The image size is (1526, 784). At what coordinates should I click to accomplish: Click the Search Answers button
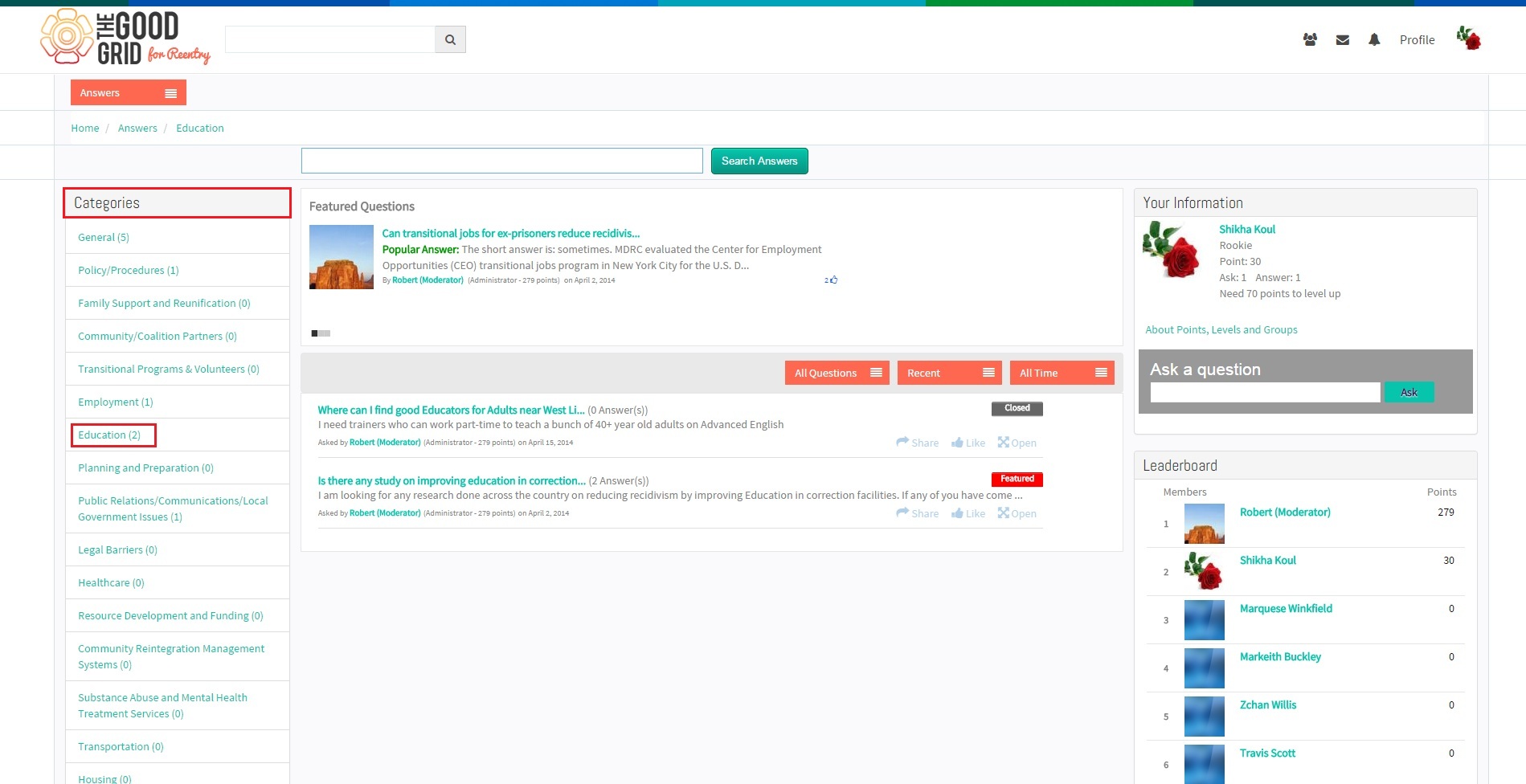click(x=759, y=161)
